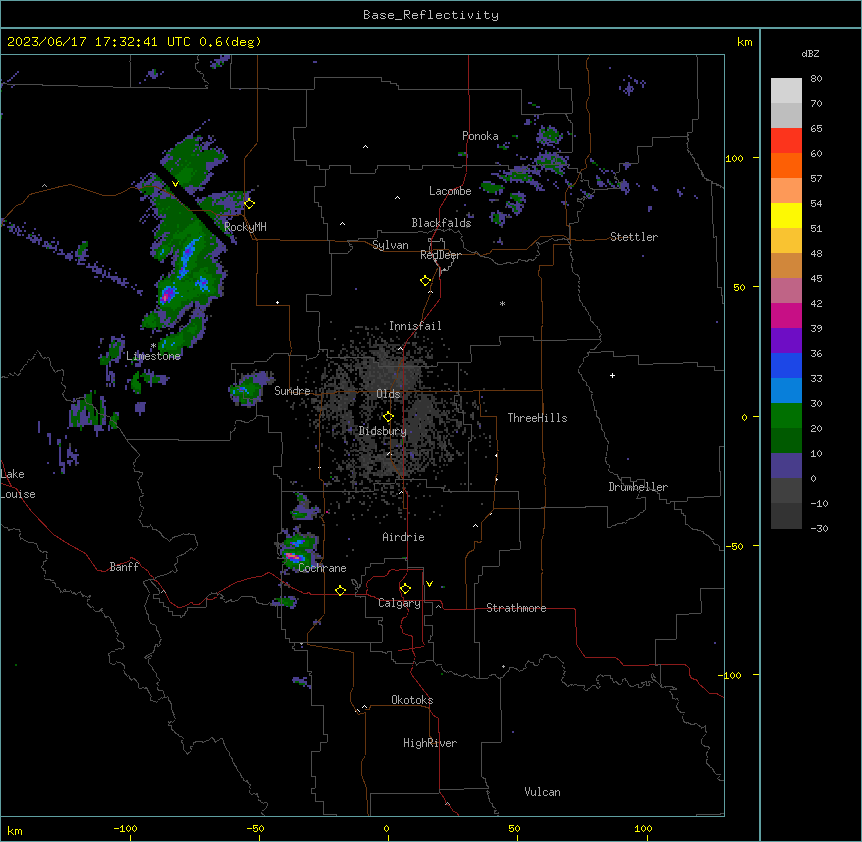This screenshot has width=862, height=842.
Task: Click the Lacombe label
Action: [x=450, y=191]
